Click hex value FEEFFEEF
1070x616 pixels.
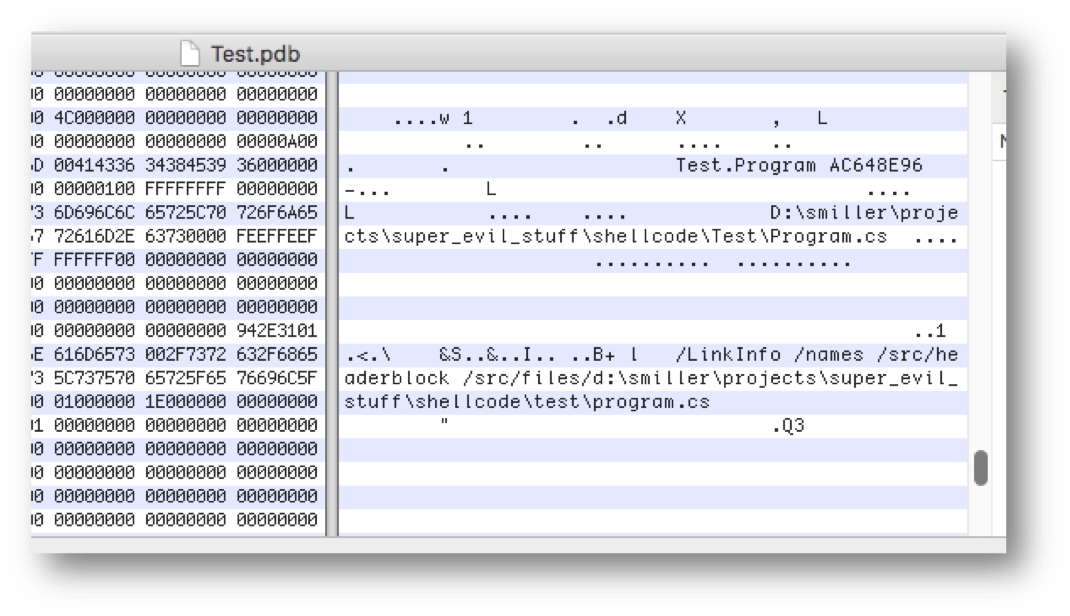click(277, 236)
